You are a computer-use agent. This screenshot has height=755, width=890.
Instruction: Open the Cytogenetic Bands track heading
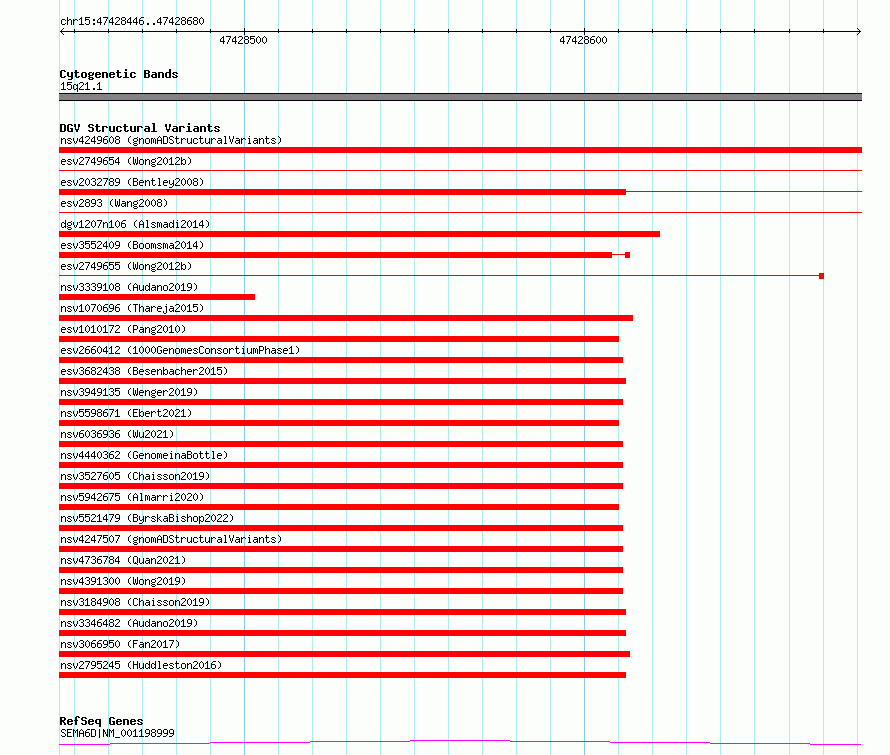click(119, 74)
